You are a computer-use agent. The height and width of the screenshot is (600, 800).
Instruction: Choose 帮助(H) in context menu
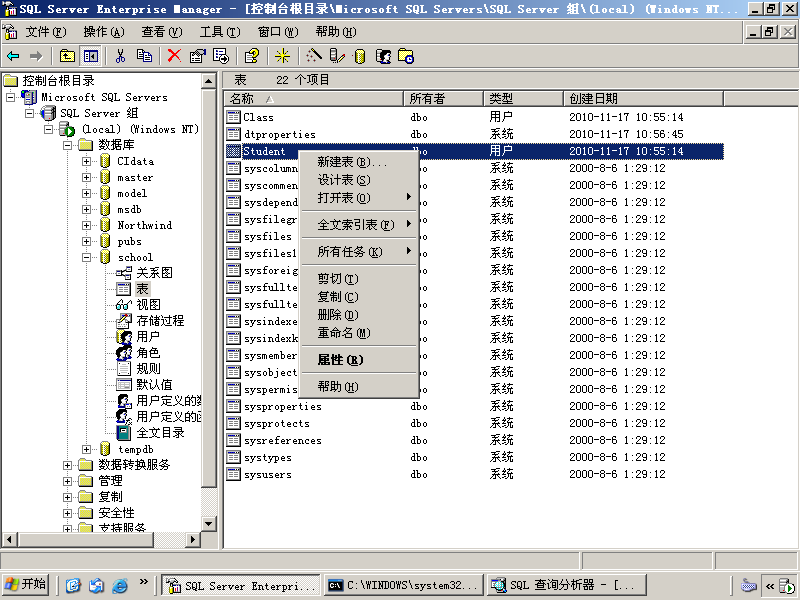(x=359, y=387)
